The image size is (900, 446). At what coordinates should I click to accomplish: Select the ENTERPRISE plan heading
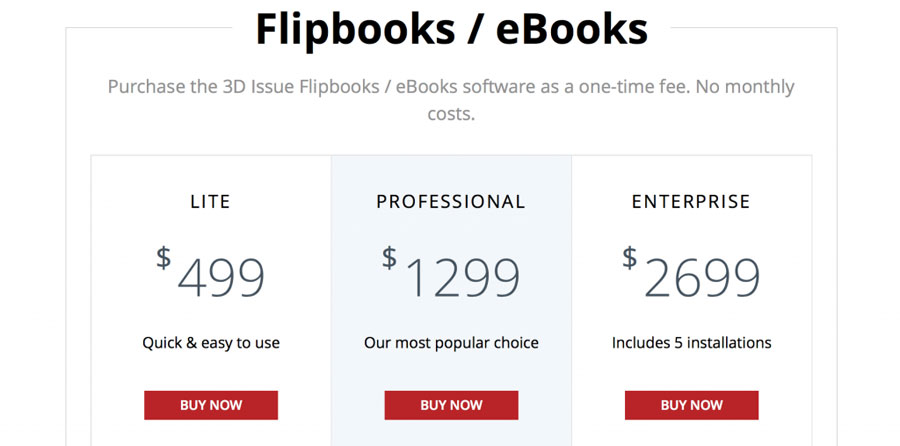click(691, 201)
